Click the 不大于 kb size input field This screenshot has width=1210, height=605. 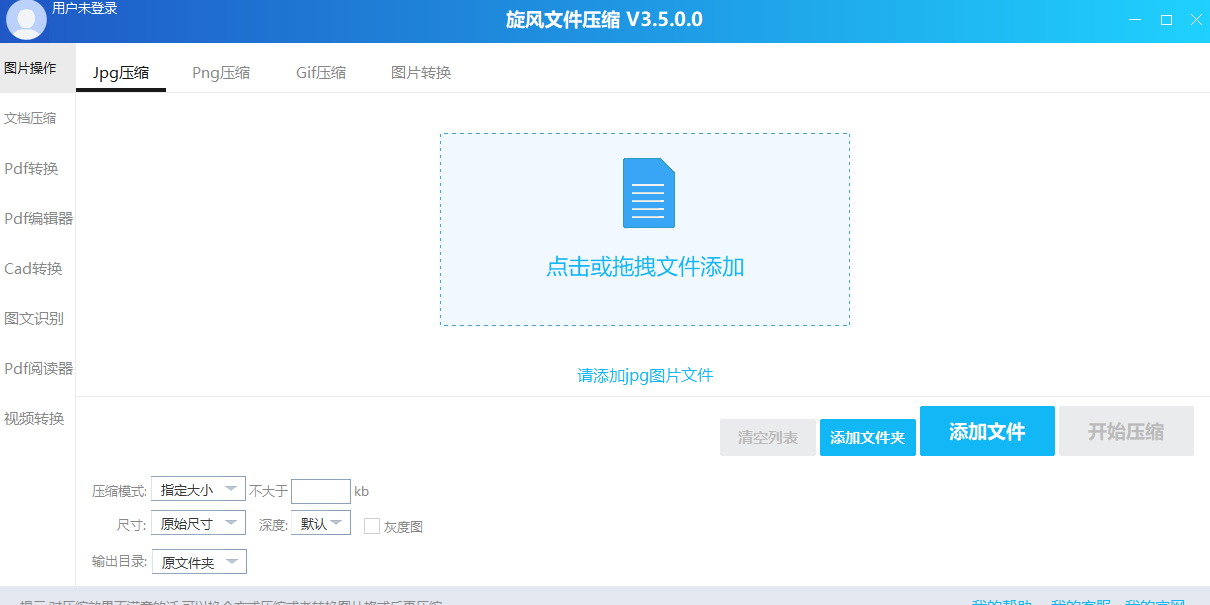click(x=320, y=491)
